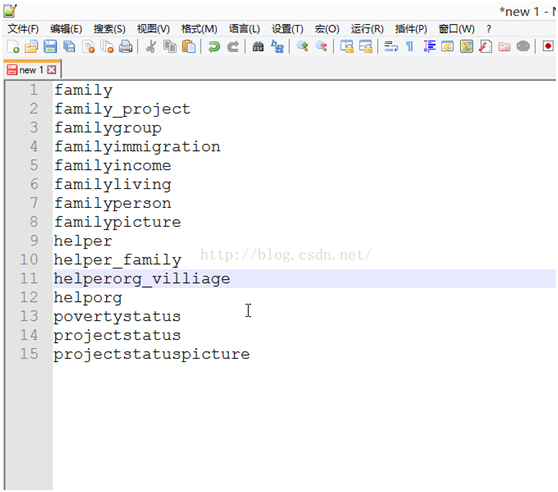Click the text "familyimmigration"

click(137, 147)
